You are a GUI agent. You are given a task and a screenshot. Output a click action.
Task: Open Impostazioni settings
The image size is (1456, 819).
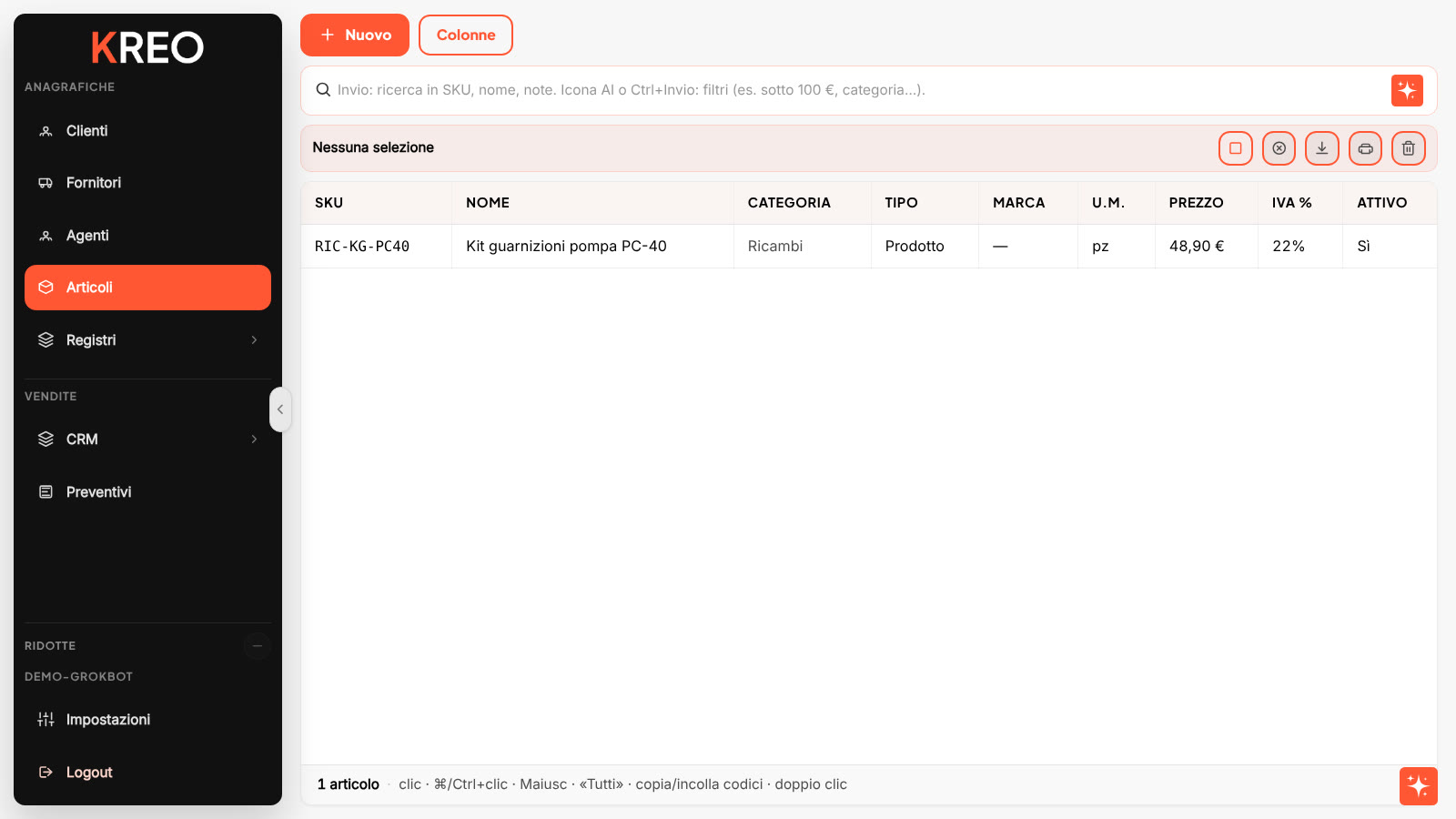[147, 720]
